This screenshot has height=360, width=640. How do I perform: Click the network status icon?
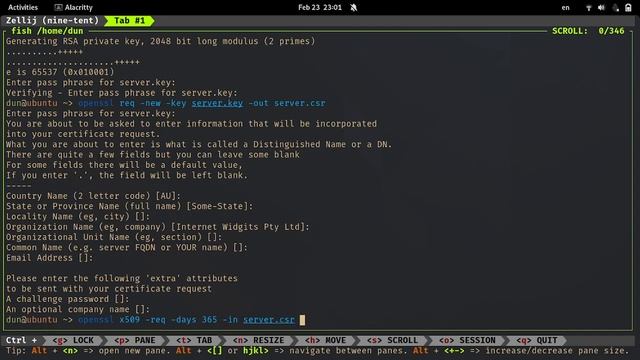click(589, 8)
